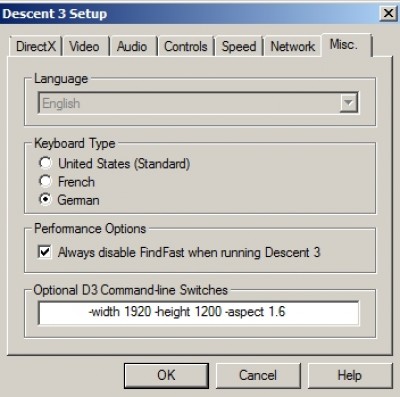This screenshot has height=397, width=400.
Task: Open the Video tab
Action: pyautogui.click(x=85, y=46)
